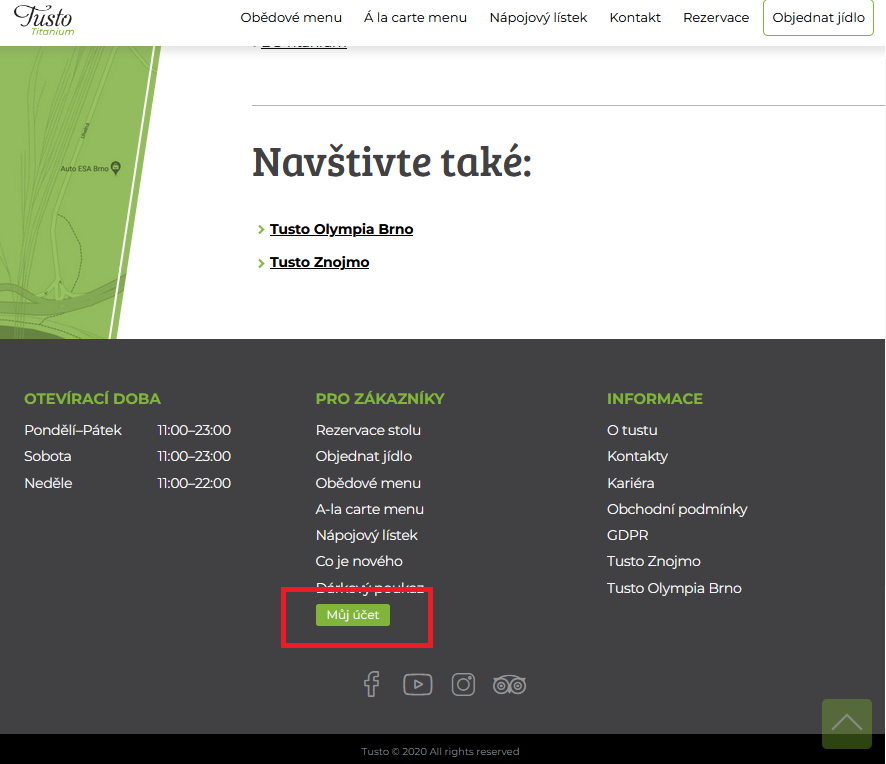
Task: Click the Neděle 11:00–22:00 hours value
Action: click(x=194, y=483)
